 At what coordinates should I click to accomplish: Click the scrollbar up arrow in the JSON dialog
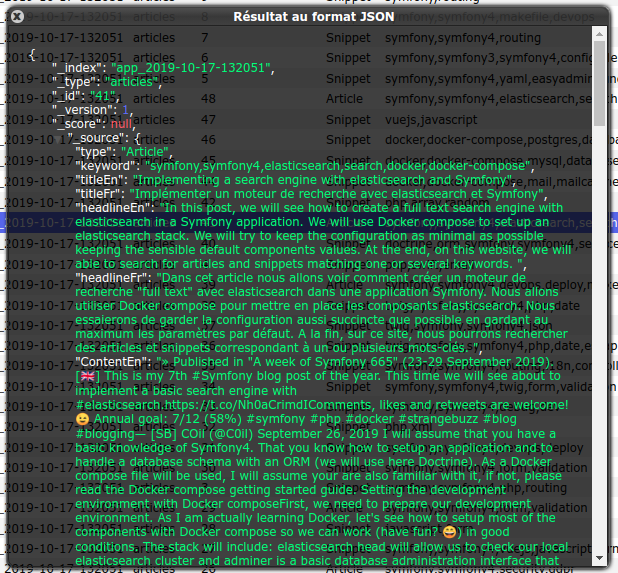599,34
